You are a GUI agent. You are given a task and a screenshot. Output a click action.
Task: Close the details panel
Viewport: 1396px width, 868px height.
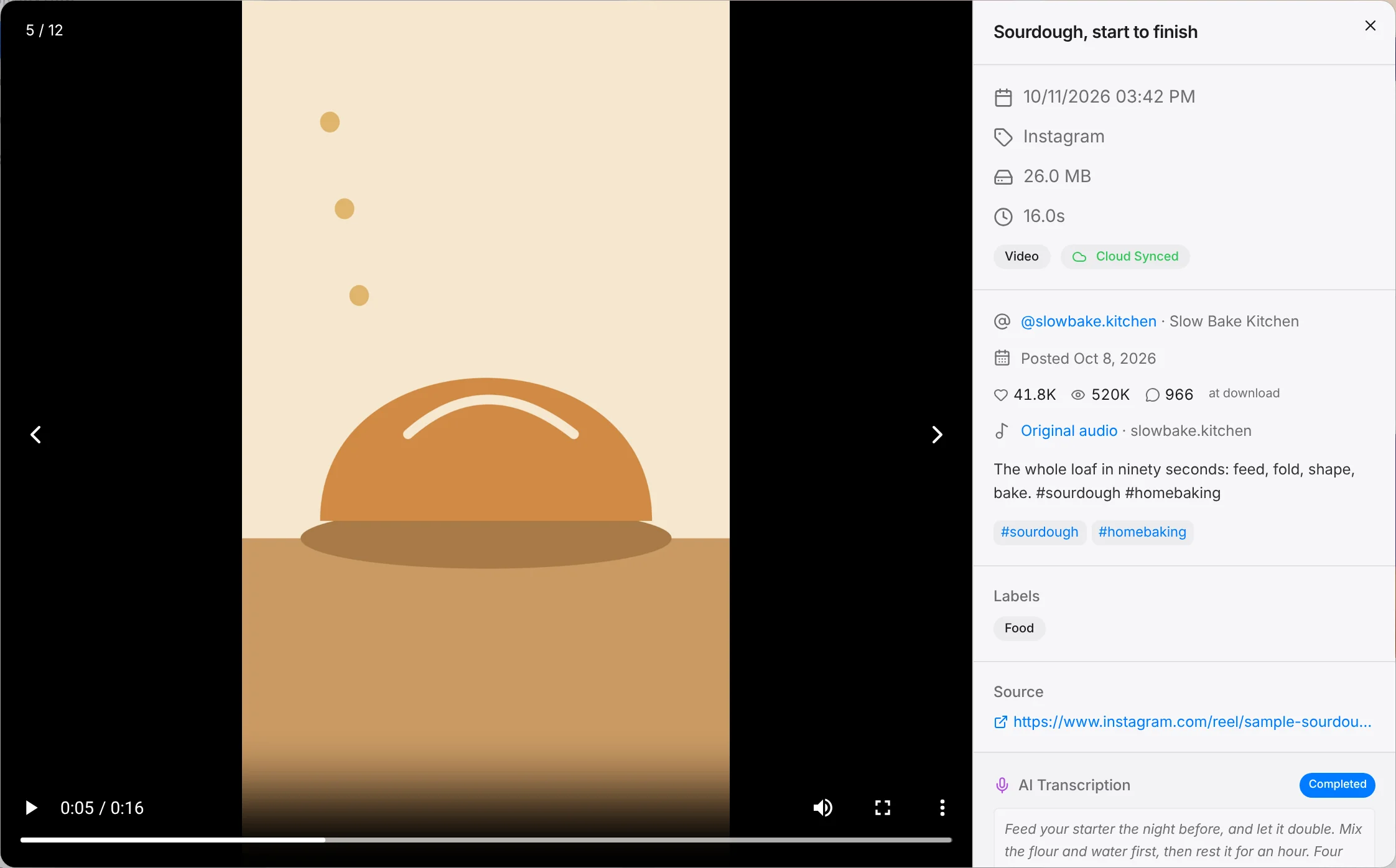click(x=1370, y=25)
